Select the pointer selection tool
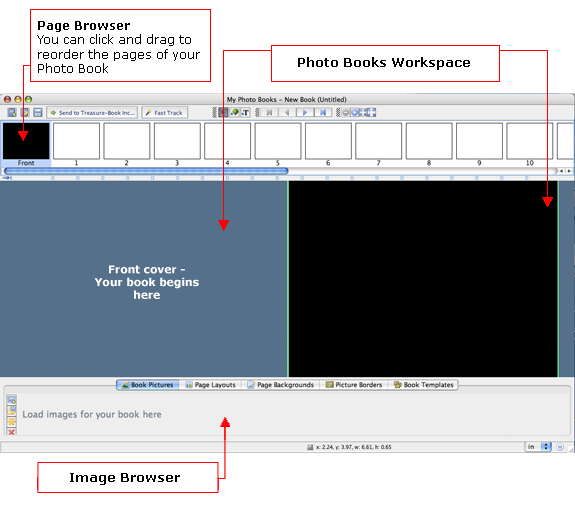The height and width of the screenshot is (505, 575). (x=223, y=113)
